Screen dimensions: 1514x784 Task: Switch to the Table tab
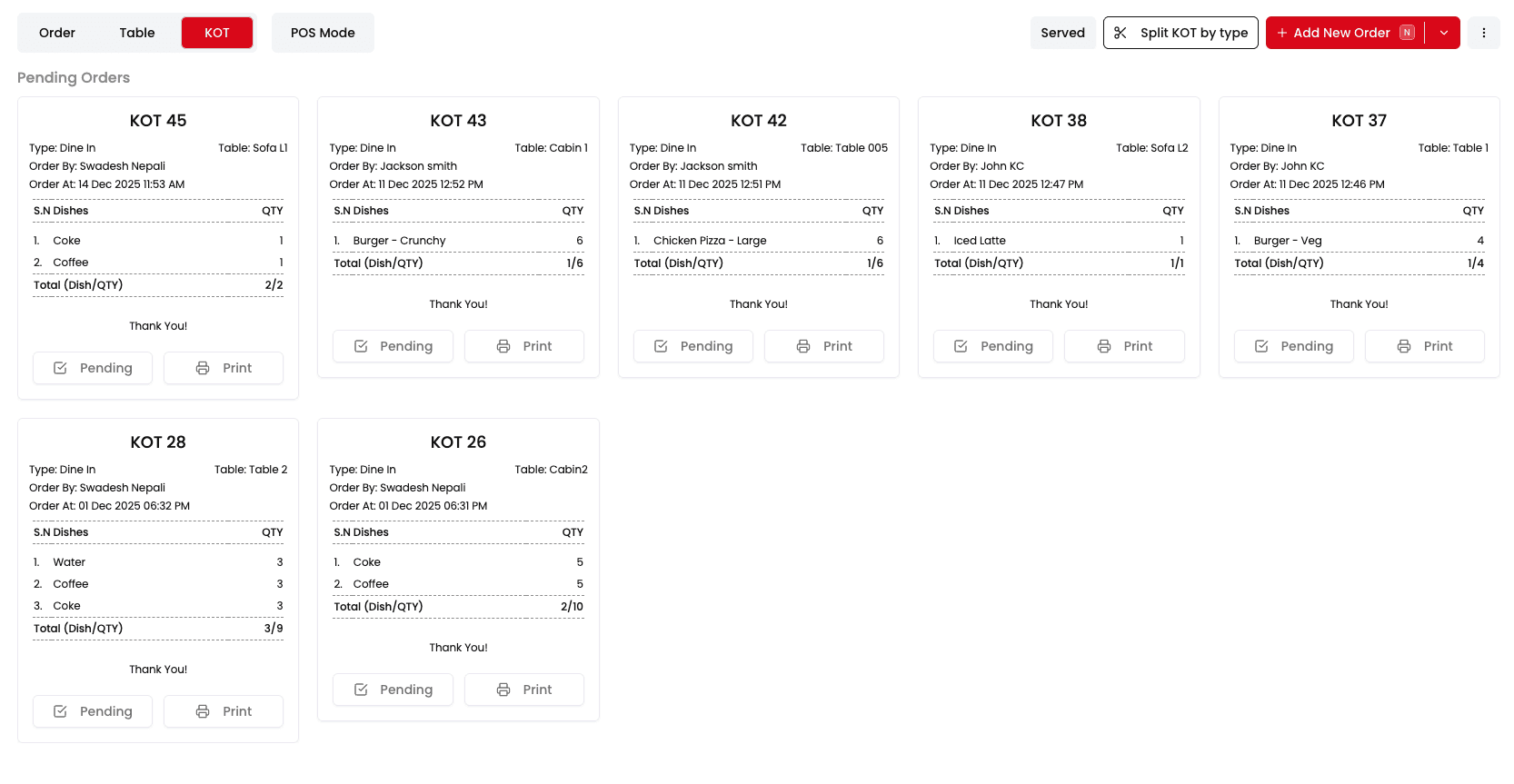pos(137,33)
